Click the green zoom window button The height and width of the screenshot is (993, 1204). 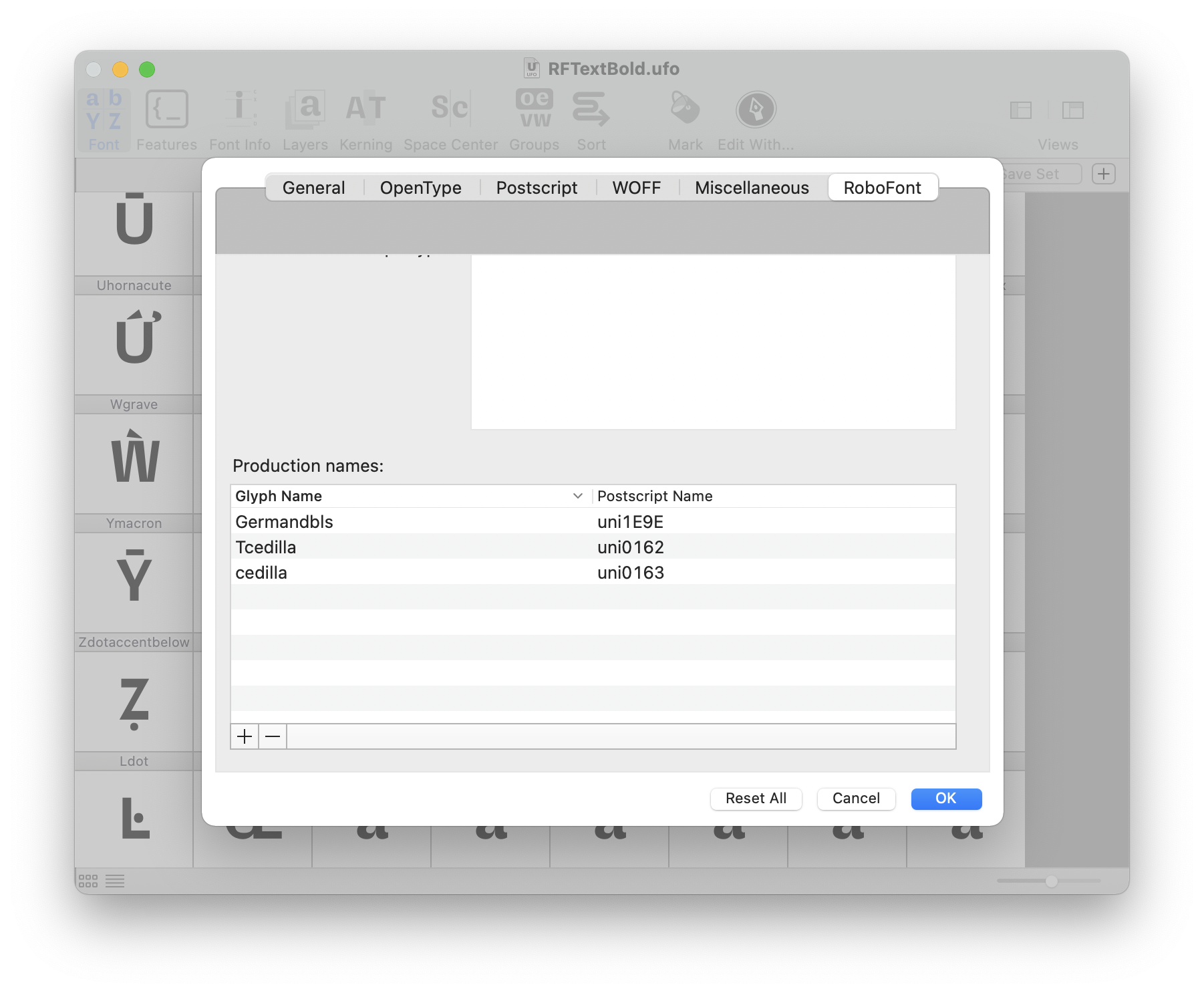[x=147, y=69]
